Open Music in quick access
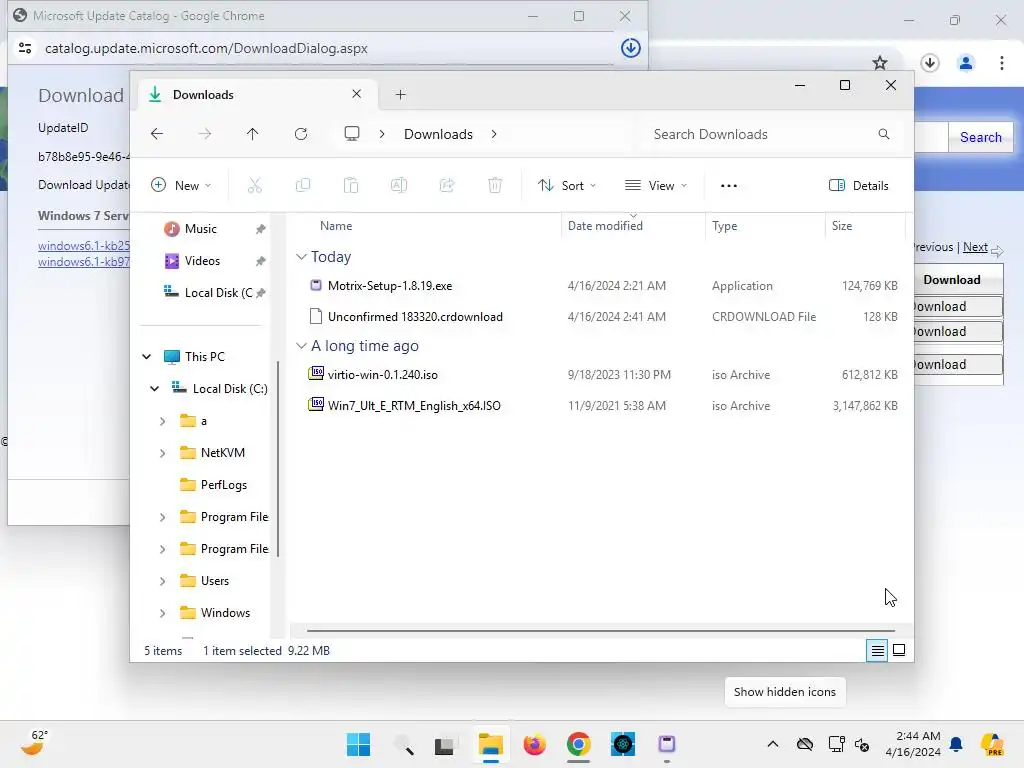The image size is (1024, 768). pyautogui.click(x=200, y=229)
